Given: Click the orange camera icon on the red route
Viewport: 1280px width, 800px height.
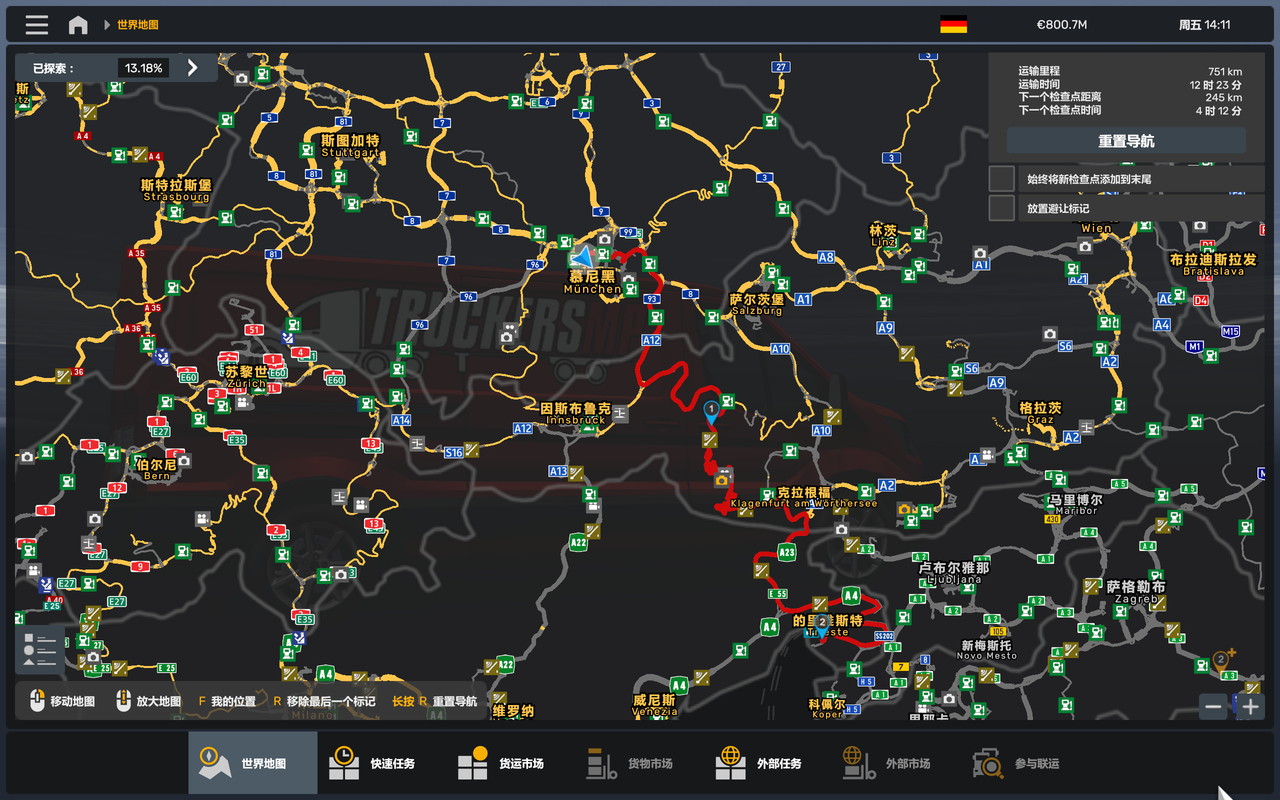Looking at the screenshot, I should 722,480.
